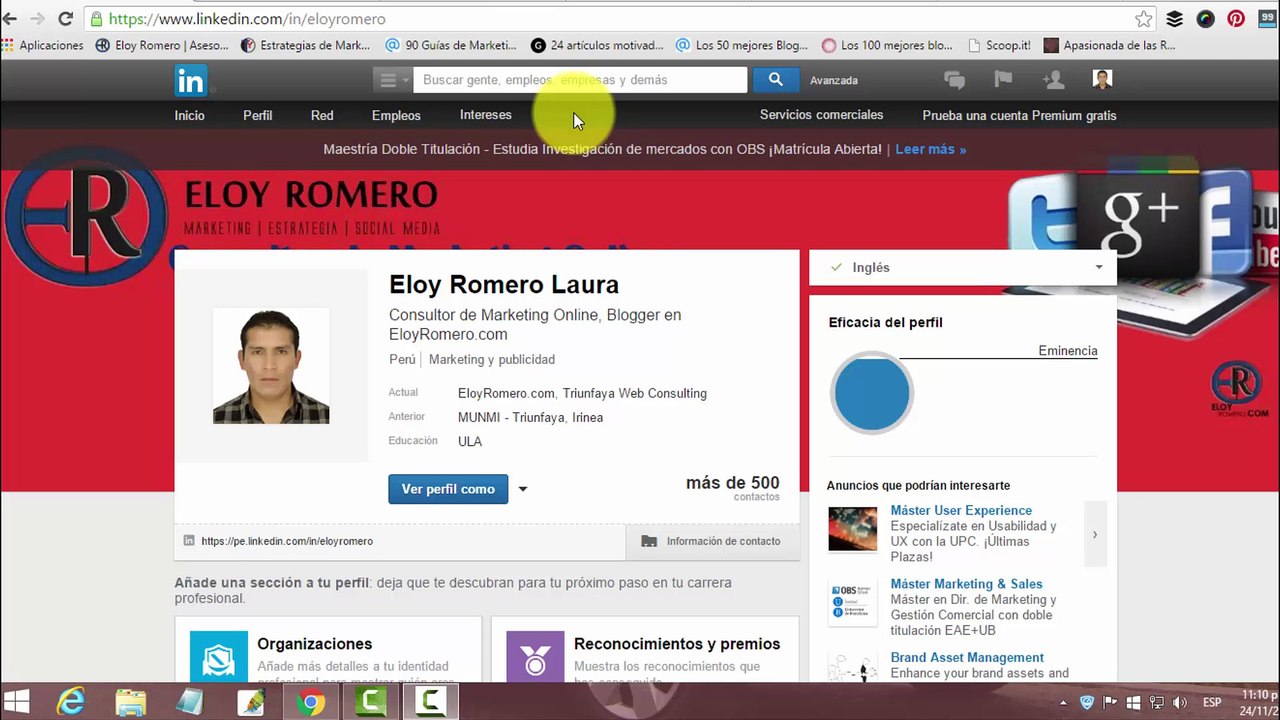Click the Ver perfil como button
The height and width of the screenshot is (720, 1280).
pos(448,489)
